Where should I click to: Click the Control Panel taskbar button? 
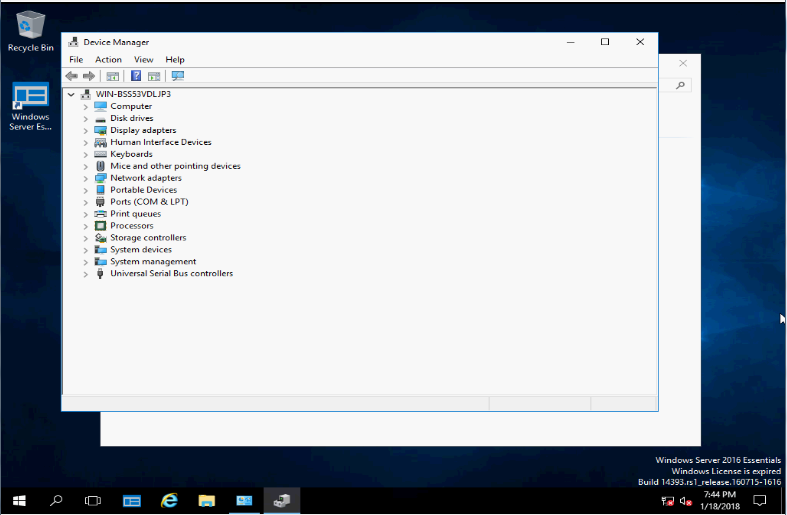coord(244,501)
